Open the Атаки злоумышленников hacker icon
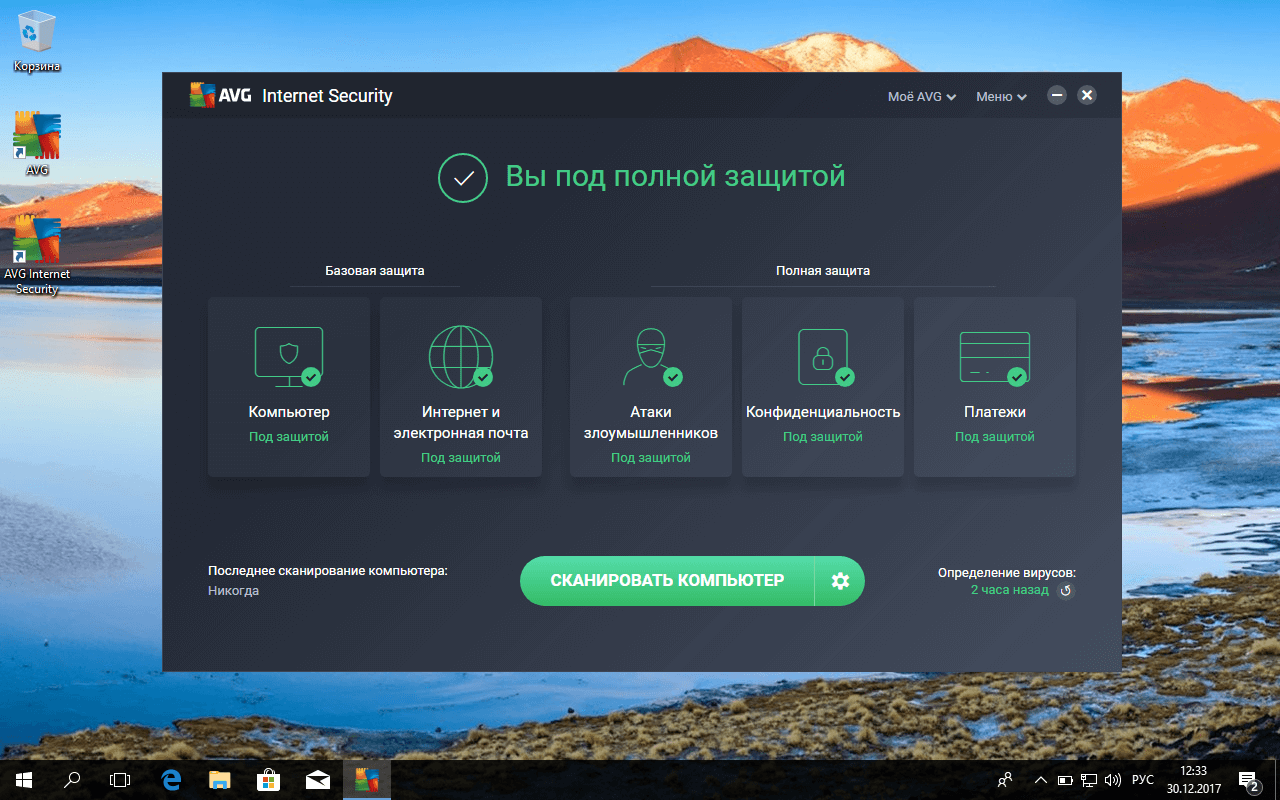 pos(651,357)
